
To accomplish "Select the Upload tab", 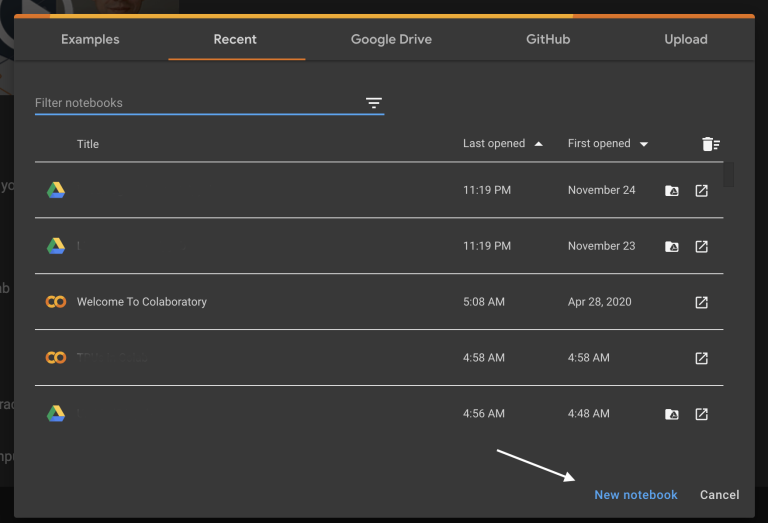I will pyautogui.click(x=686, y=40).
